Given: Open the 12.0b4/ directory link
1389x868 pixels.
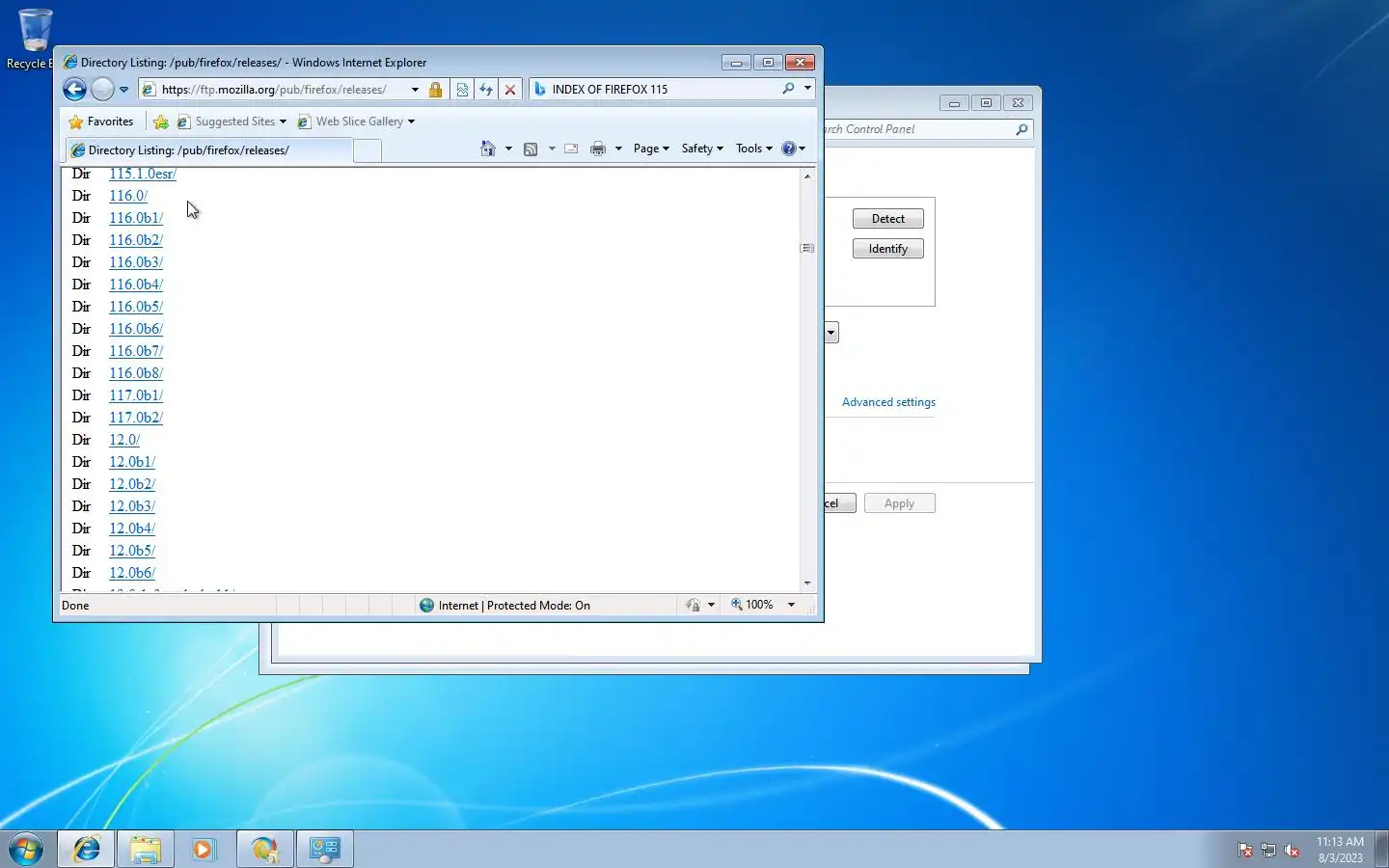Looking at the screenshot, I should (x=132, y=529).
